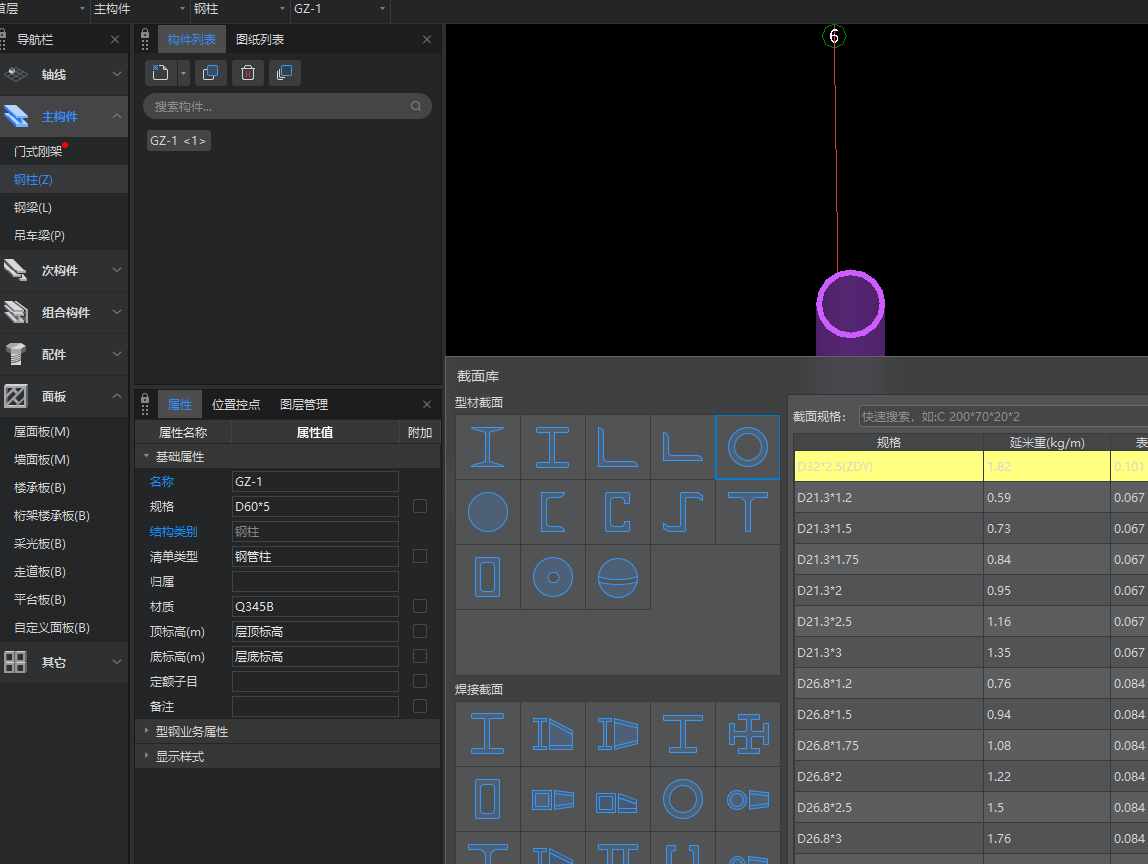Select 钢梁(L) in the navigation bar
This screenshot has width=1148, height=864.
(x=33, y=207)
